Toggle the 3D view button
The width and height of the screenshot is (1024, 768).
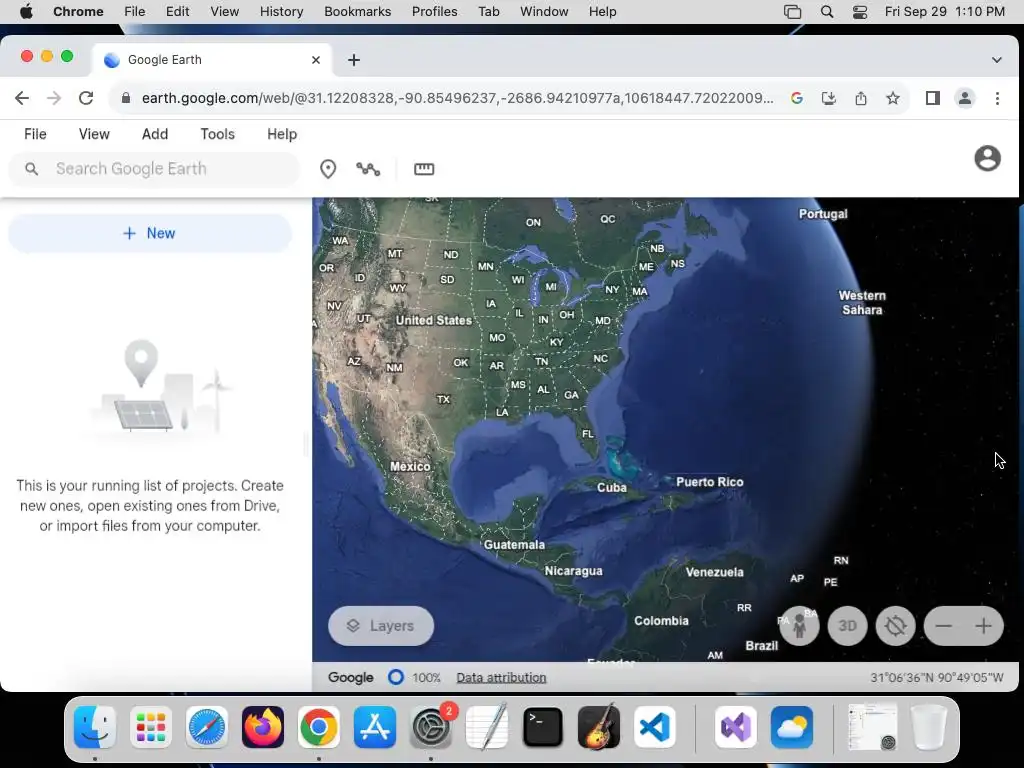tap(847, 626)
